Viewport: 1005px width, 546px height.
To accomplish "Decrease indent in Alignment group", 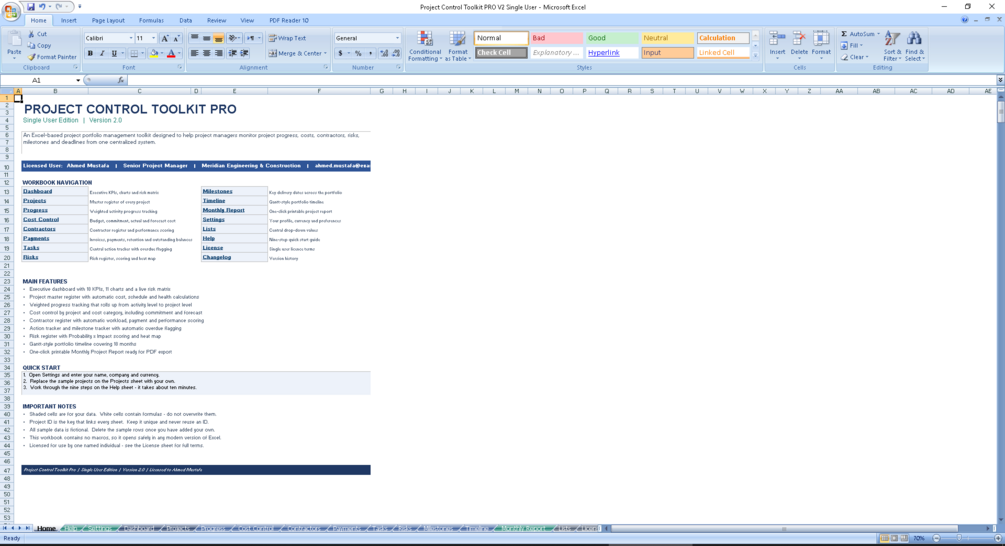I will tap(233, 53).
